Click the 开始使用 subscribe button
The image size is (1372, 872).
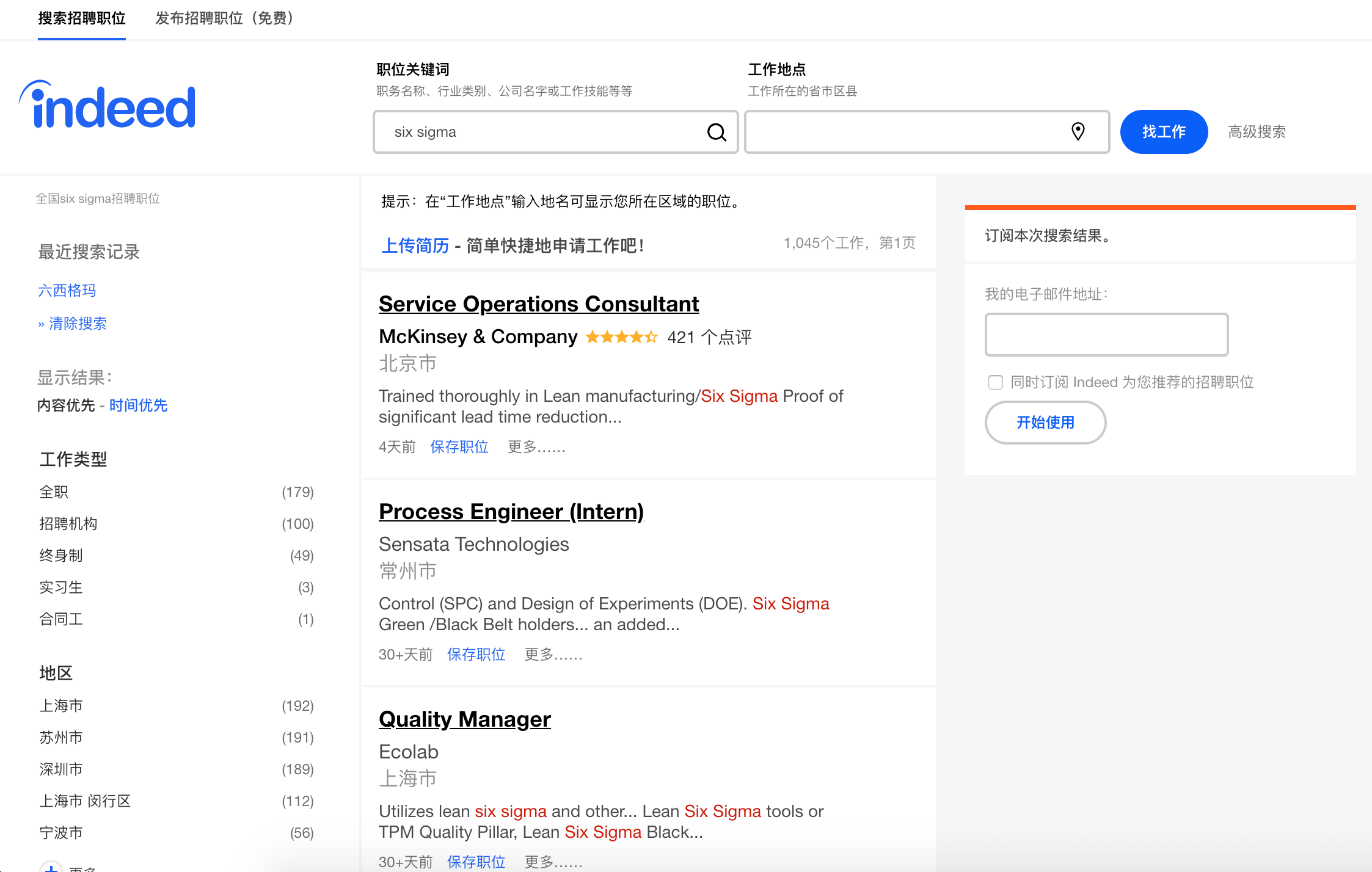pos(1045,423)
